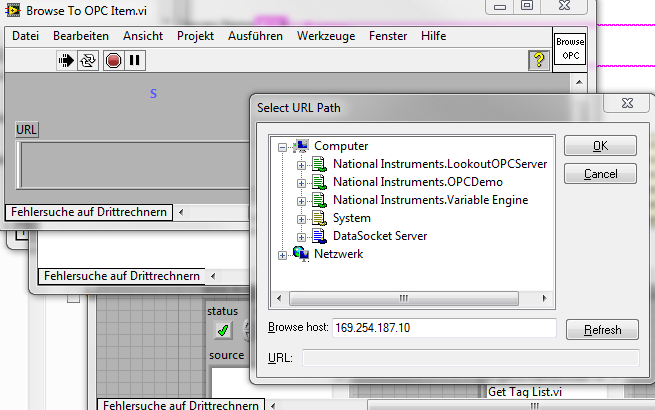The width and height of the screenshot is (655, 410).
Task: Collapse the Computer tree node
Action: point(282,147)
